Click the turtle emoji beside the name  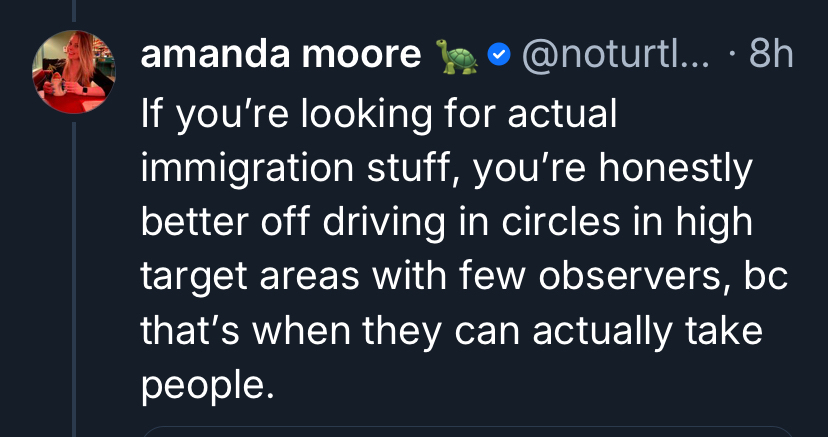(453, 55)
